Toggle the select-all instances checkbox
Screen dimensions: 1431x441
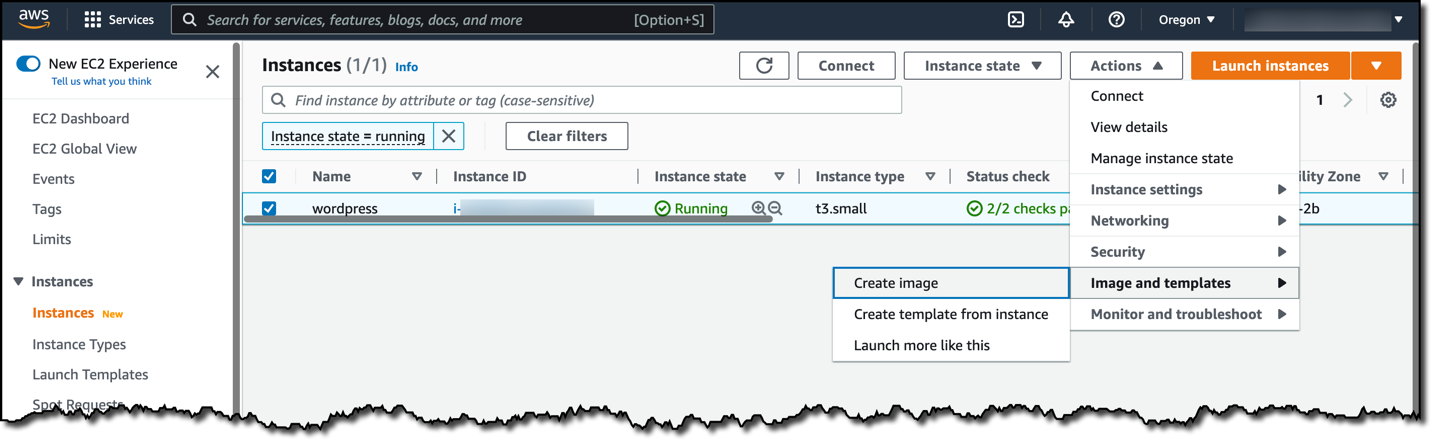pos(269,176)
